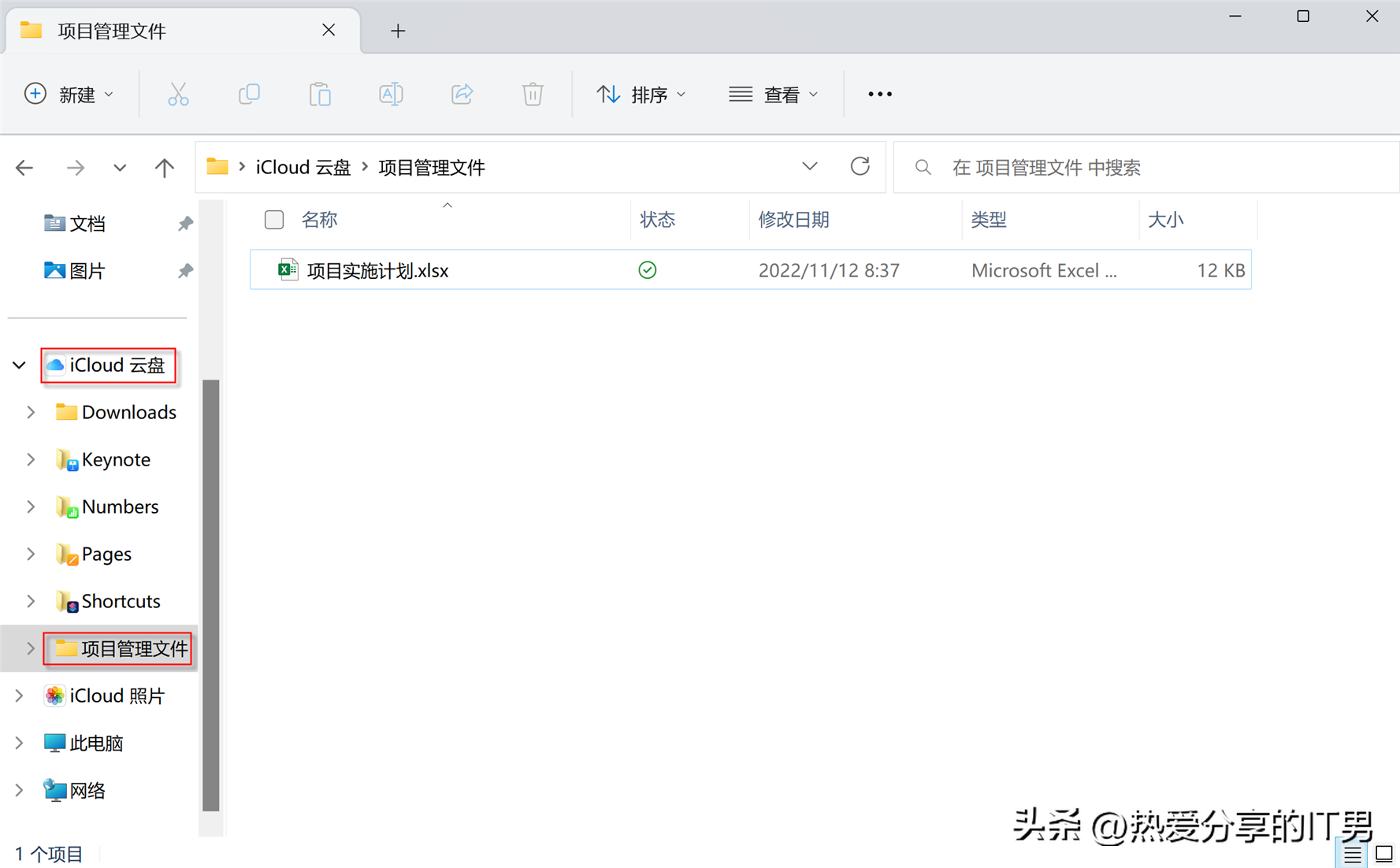Click the Paste clipboard icon
The width and height of the screenshot is (1400, 868).
click(x=320, y=95)
